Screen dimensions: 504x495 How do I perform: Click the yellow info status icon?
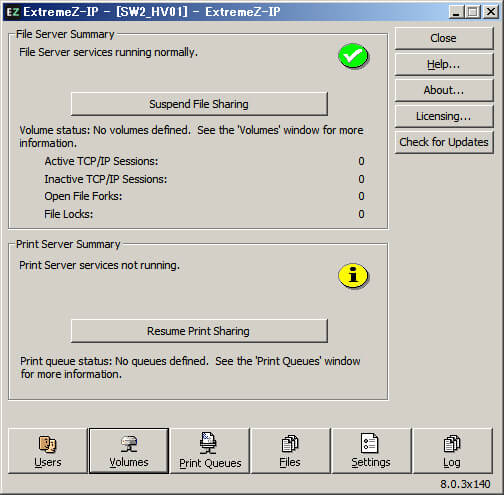pos(353,276)
